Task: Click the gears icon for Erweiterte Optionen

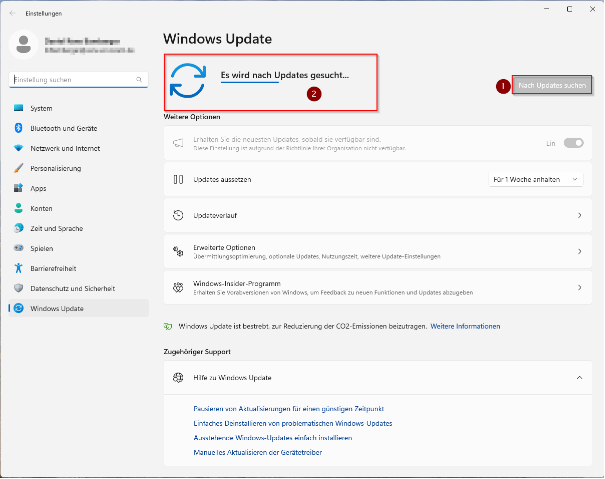Action: point(178,251)
